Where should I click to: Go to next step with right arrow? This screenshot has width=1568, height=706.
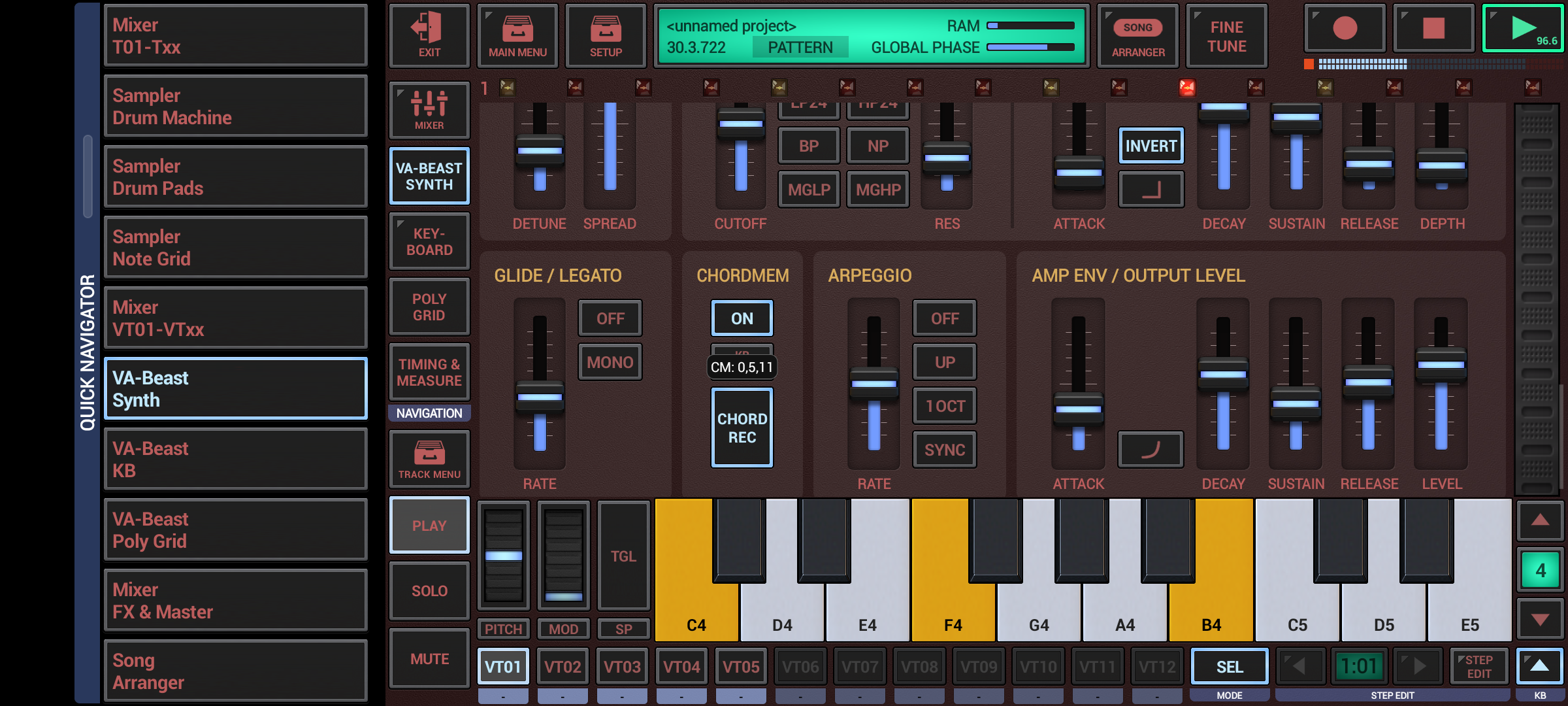(x=1418, y=666)
